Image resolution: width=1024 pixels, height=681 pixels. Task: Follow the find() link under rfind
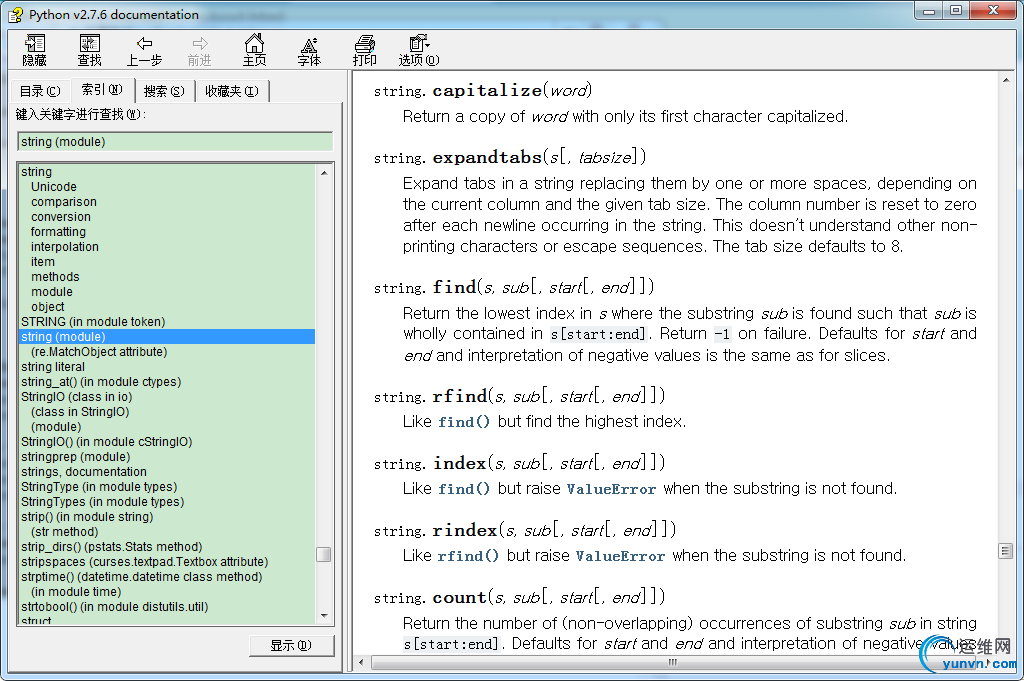click(464, 422)
